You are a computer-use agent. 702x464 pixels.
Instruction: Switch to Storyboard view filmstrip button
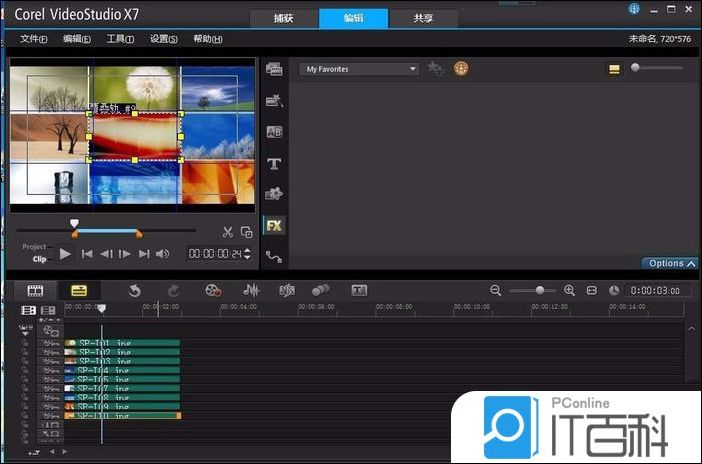pos(36,290)
